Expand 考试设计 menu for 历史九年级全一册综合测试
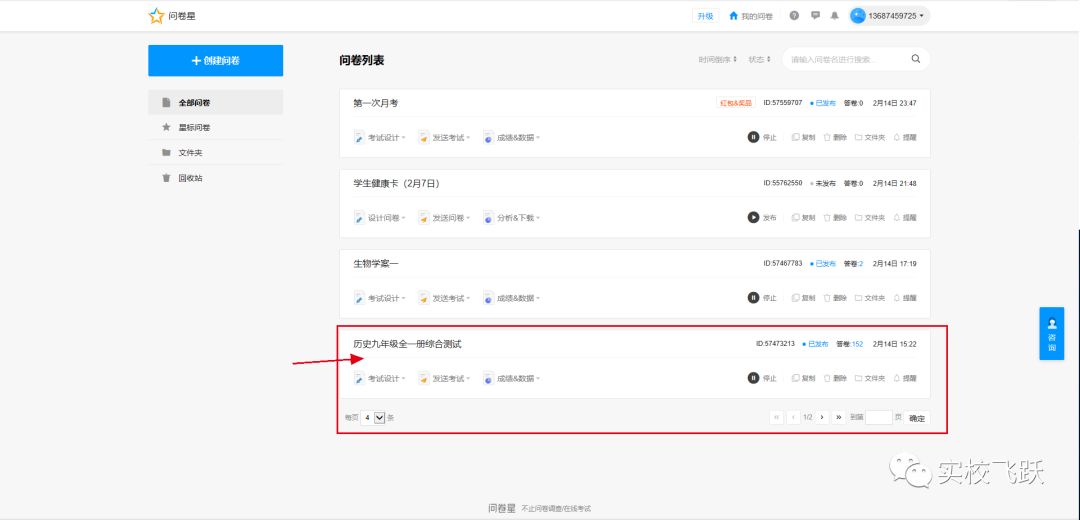The width and height of the screenshot is (1080, 520). pyautogui.click(x=380, y=378)
